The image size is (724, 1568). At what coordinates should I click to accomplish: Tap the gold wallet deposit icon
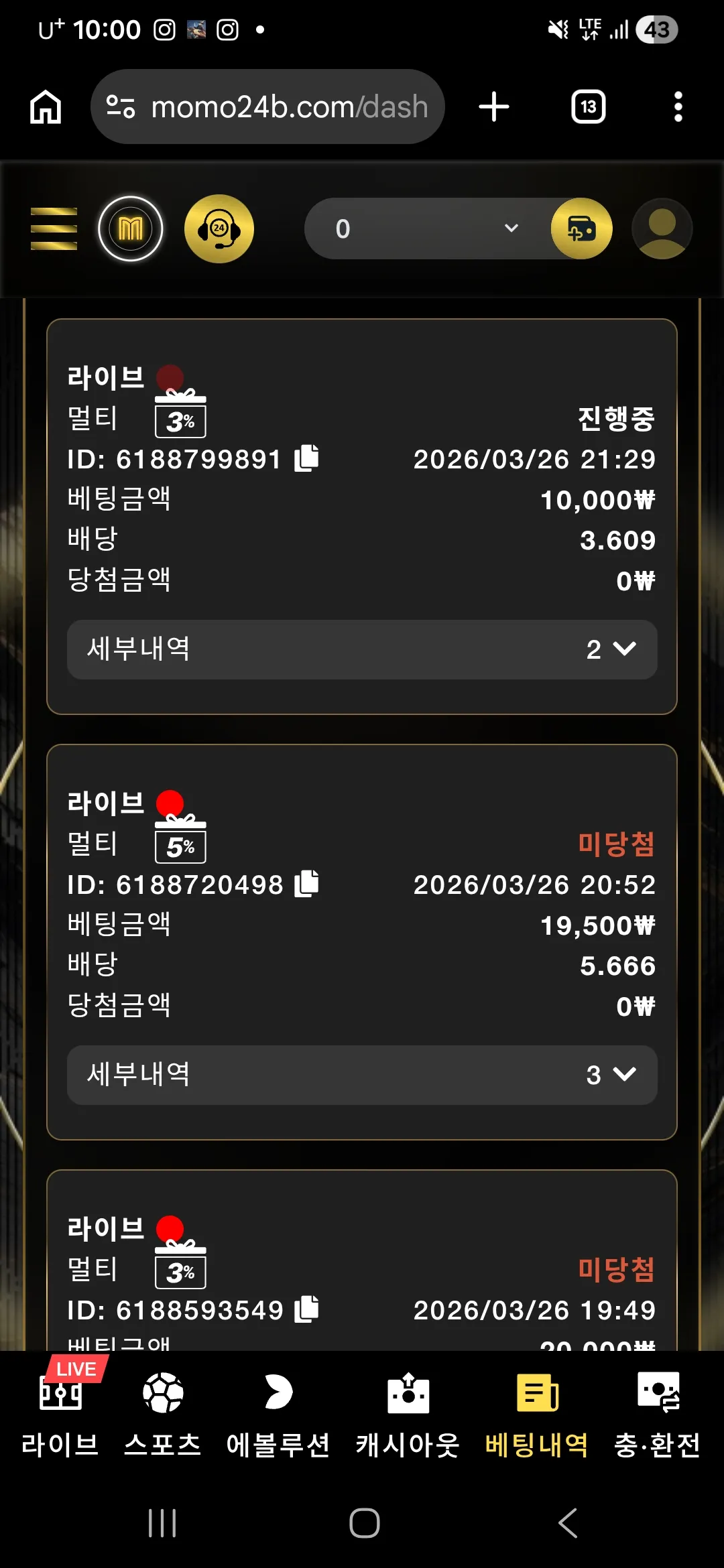coord(581,228)
